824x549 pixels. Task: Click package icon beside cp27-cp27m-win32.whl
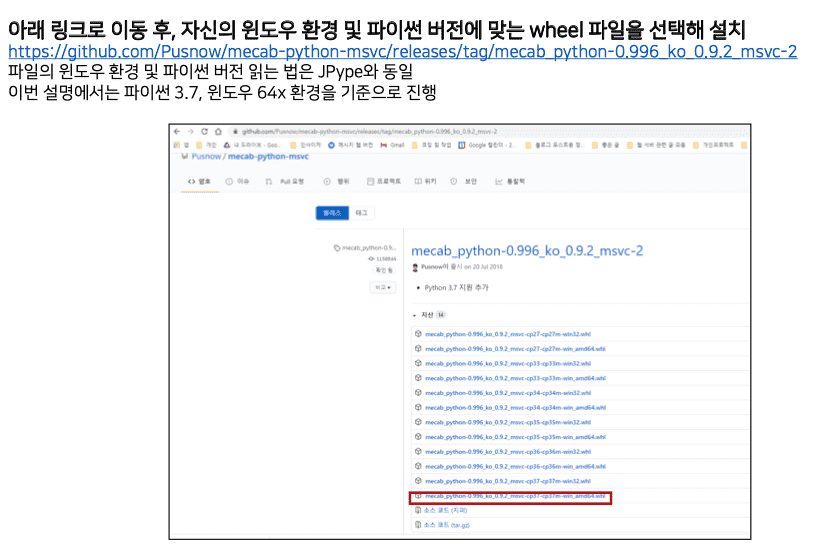click(x=418, y=334)
